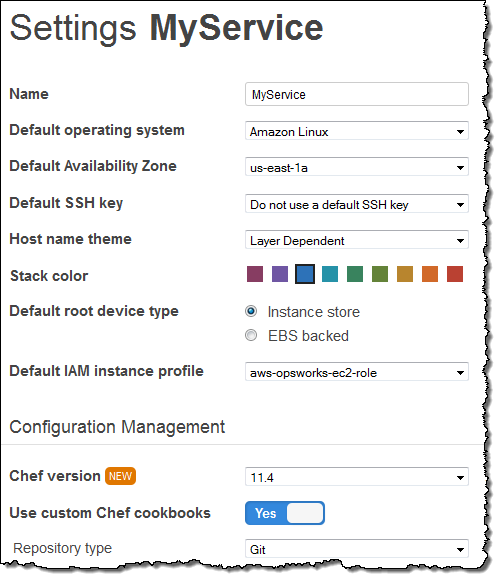Image resolution: width=500 pixels, height=579 pixels.
Task: Expand the Default SSH key dropdown
Action: (356, 203)
